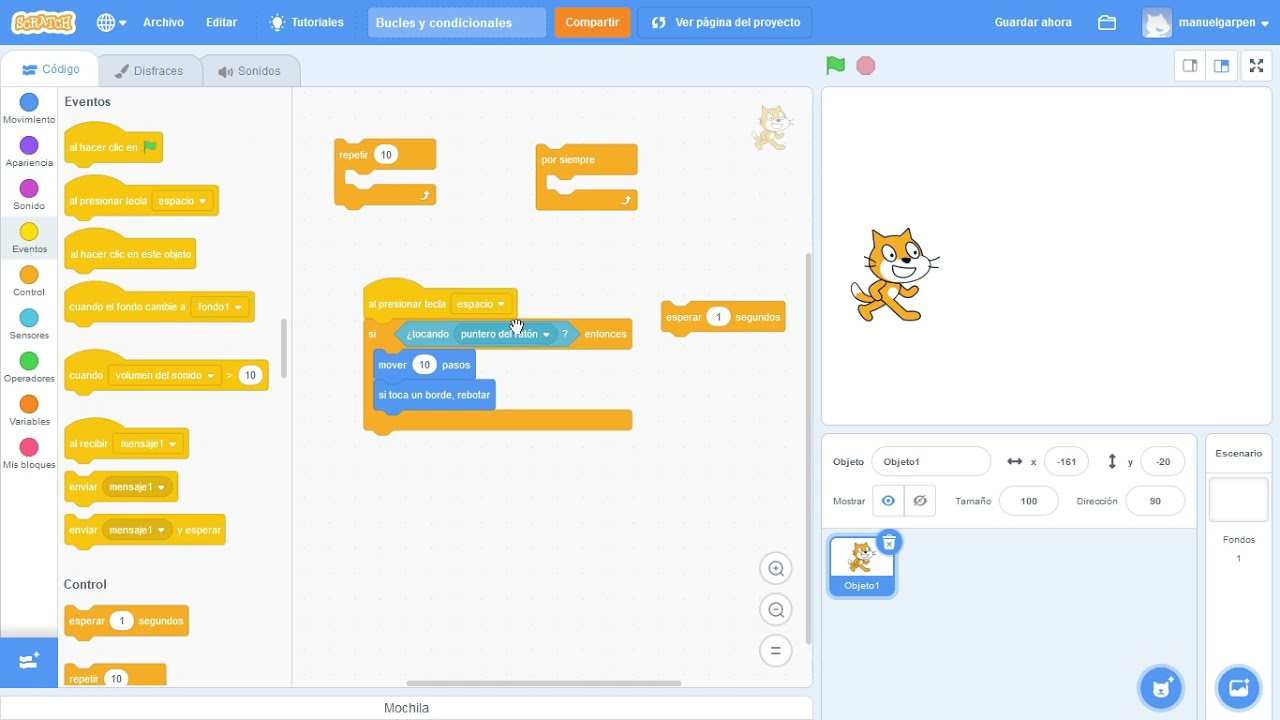Select Mis bloques category
This screenshot has height=720, width=1280.
(29, 453)
